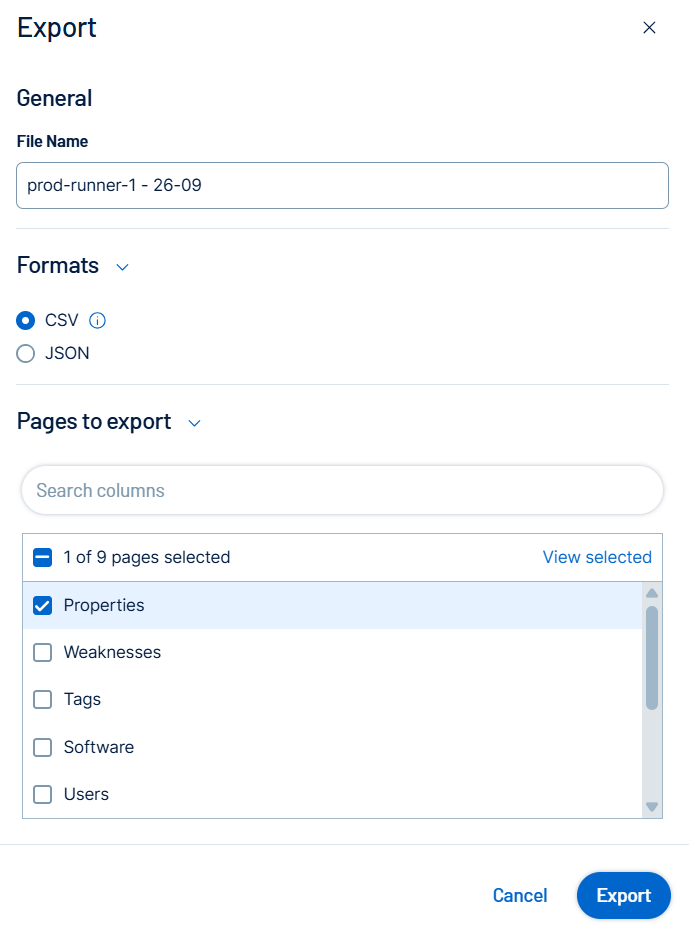Click the page list scroll up arrow

click(x=652, y=593)
